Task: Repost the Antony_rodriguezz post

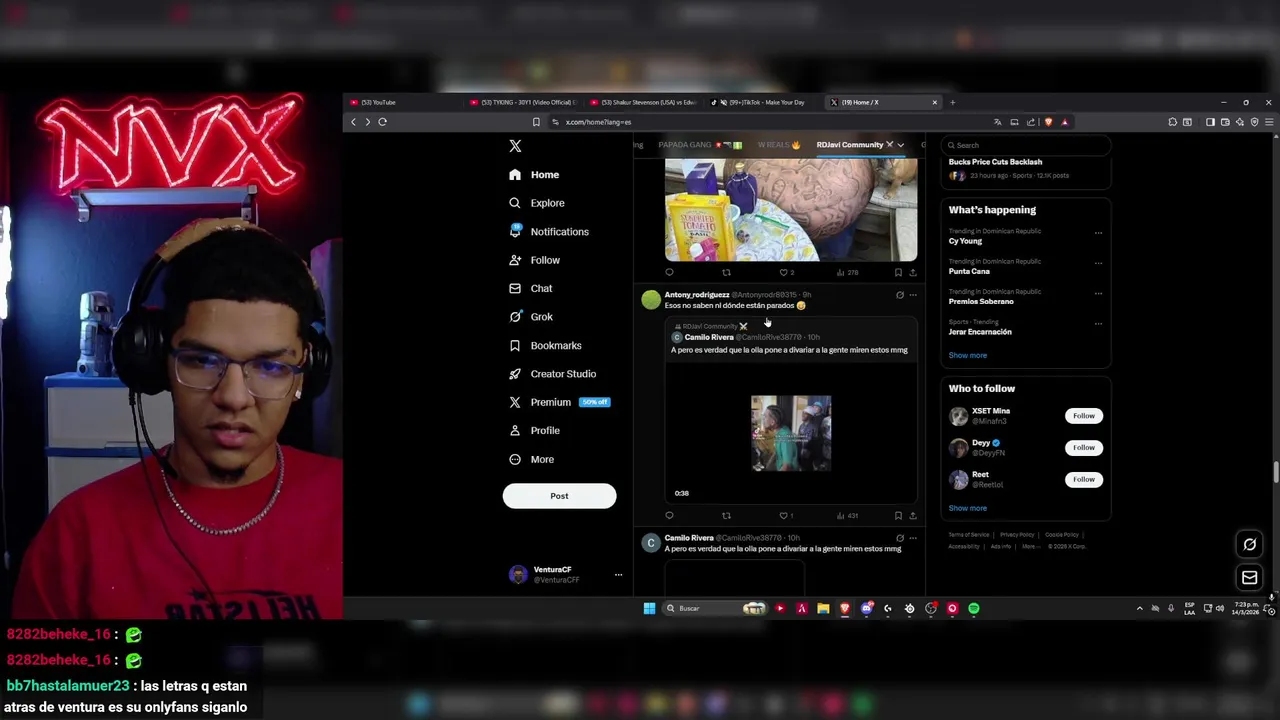Action: (726, 516)
